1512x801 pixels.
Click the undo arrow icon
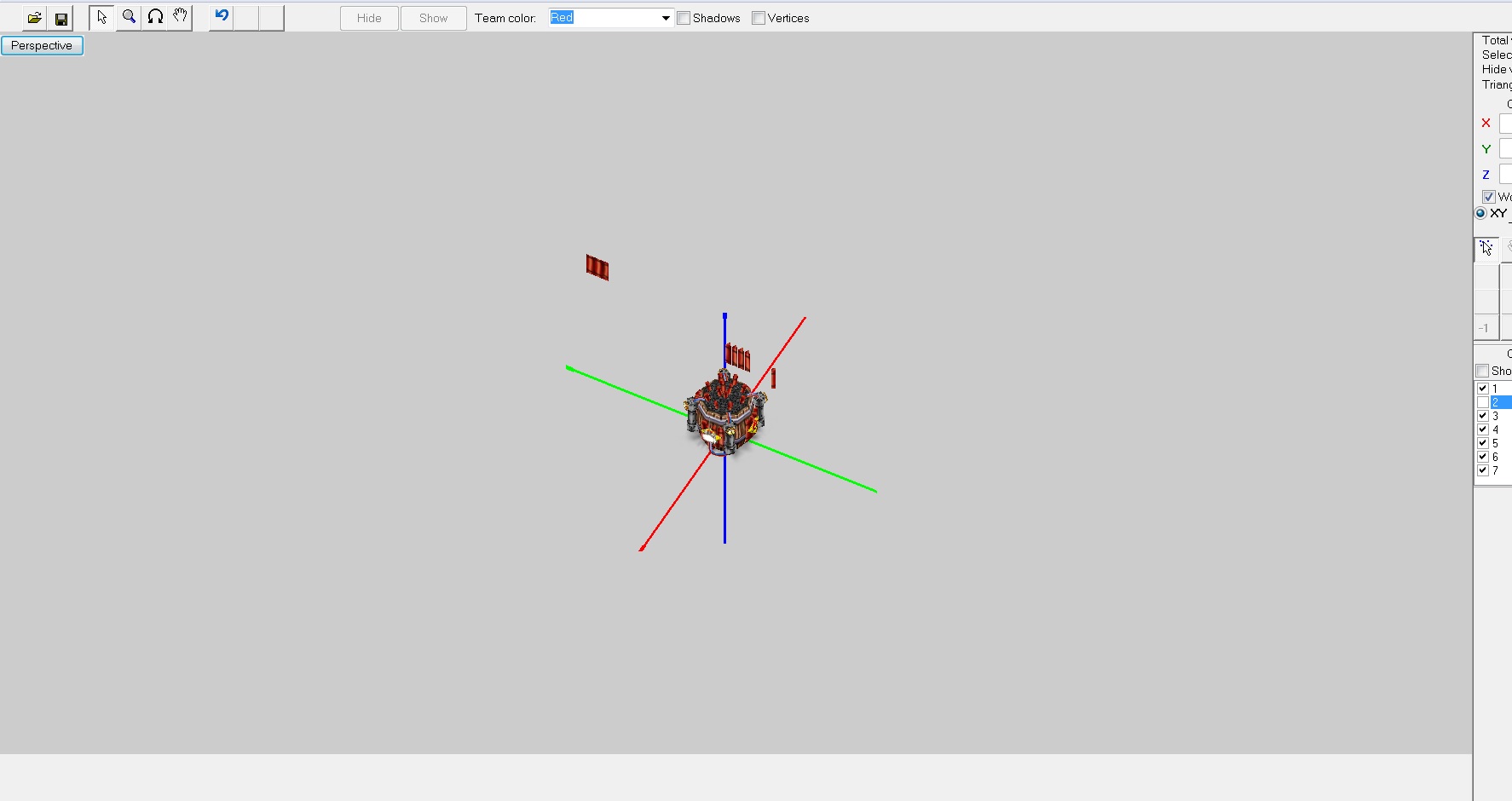[222, 18]
